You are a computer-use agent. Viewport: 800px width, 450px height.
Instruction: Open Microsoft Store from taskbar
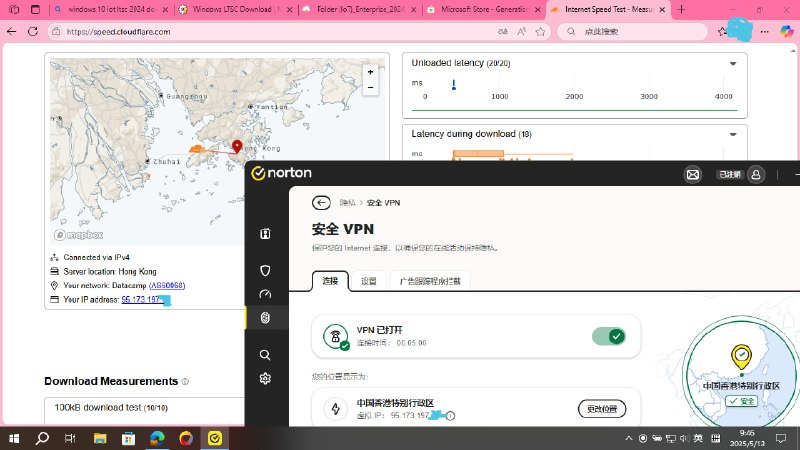pyautogui.click(x=129, y=438)
